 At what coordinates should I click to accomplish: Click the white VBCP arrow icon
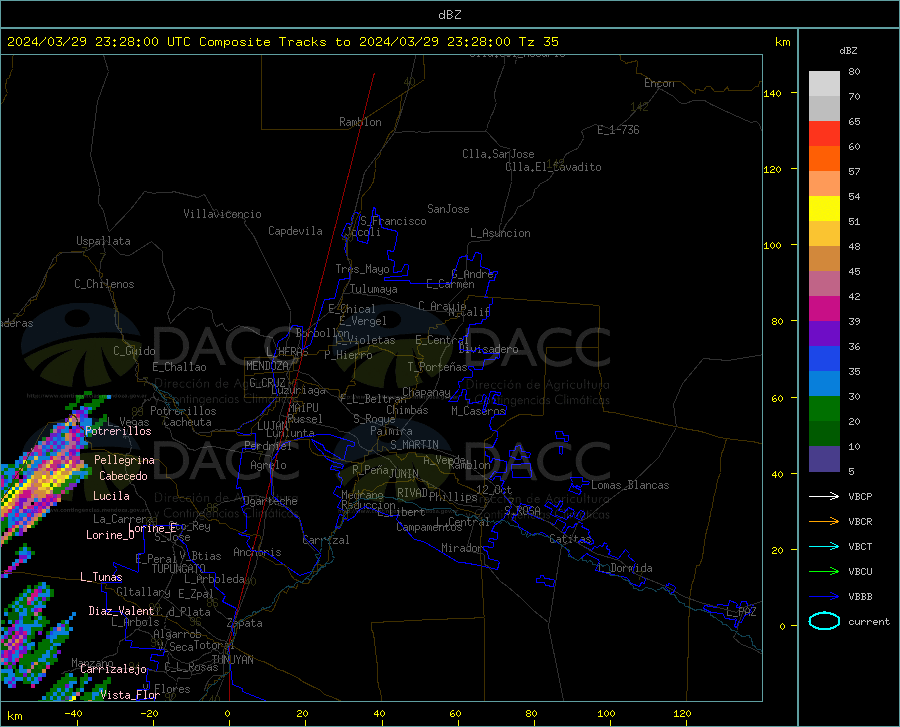[824, 496]
